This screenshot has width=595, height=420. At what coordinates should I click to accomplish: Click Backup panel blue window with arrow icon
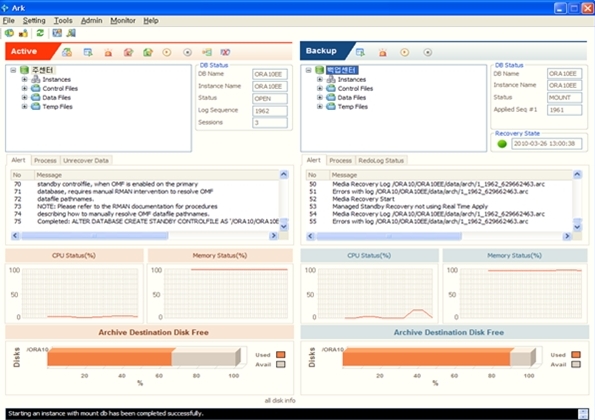coord(360,52)
